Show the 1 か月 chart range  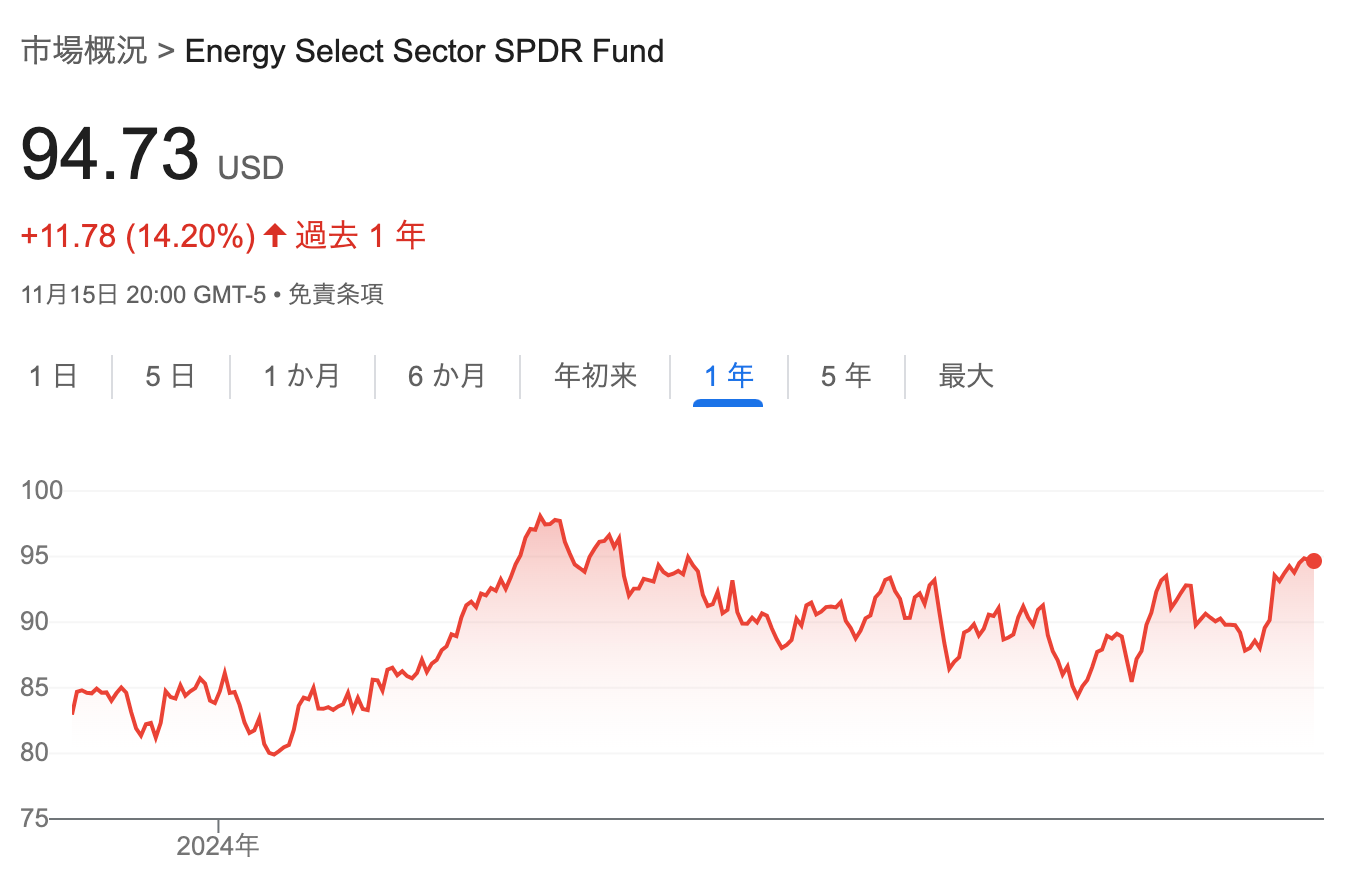(x=302, y=376)
